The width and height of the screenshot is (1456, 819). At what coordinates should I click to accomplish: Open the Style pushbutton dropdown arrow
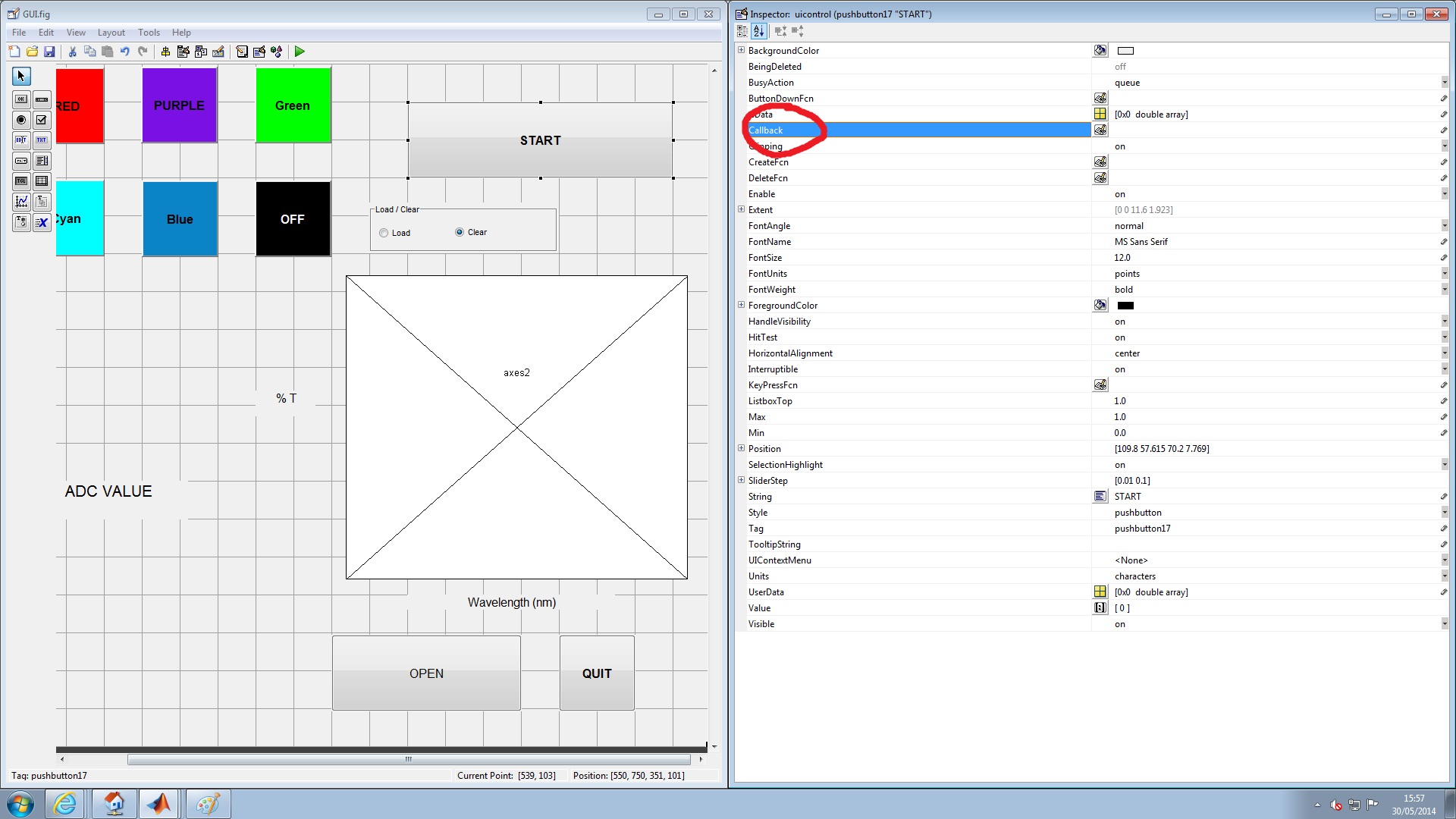tap(1445, 513)
